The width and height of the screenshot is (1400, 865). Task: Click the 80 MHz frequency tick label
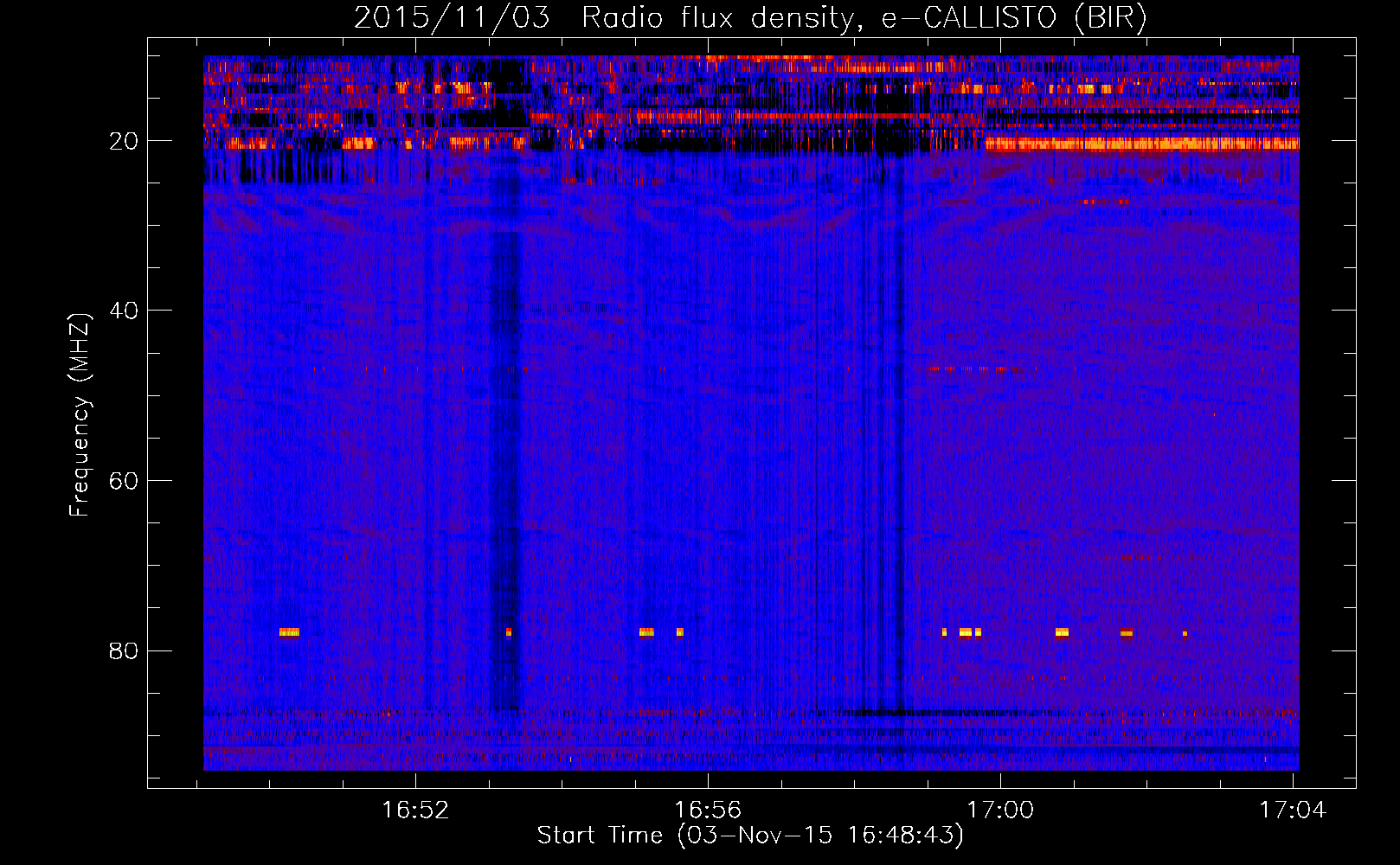[x=124, y=651]
